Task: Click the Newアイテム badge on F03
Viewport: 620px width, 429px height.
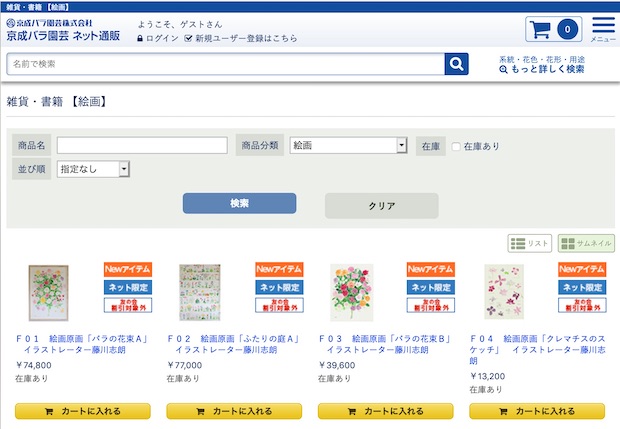Action: 431,269
